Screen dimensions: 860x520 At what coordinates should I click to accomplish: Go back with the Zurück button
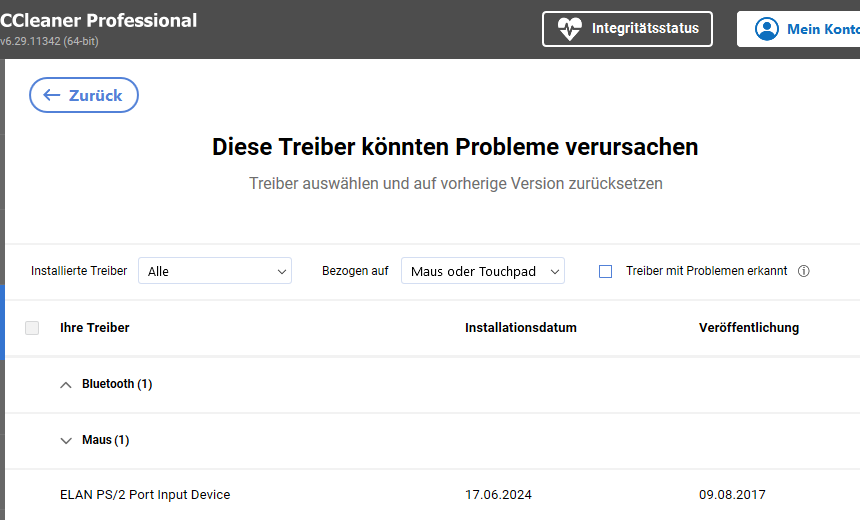click(x=84, y=95)
